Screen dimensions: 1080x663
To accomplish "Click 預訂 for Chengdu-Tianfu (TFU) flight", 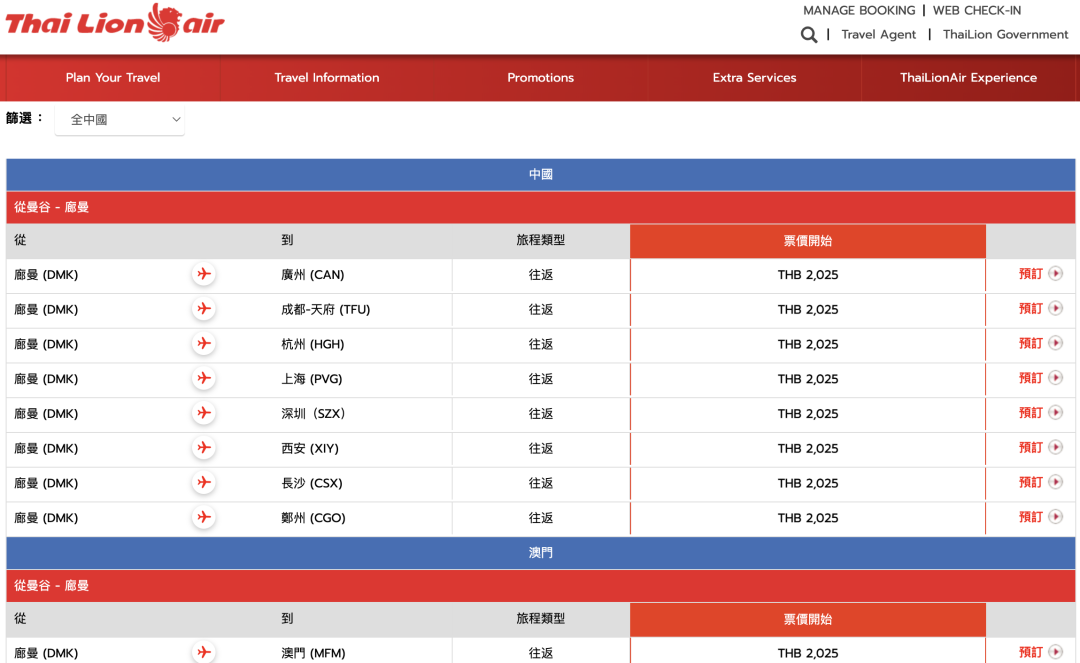I will [x=1030, y=308].
